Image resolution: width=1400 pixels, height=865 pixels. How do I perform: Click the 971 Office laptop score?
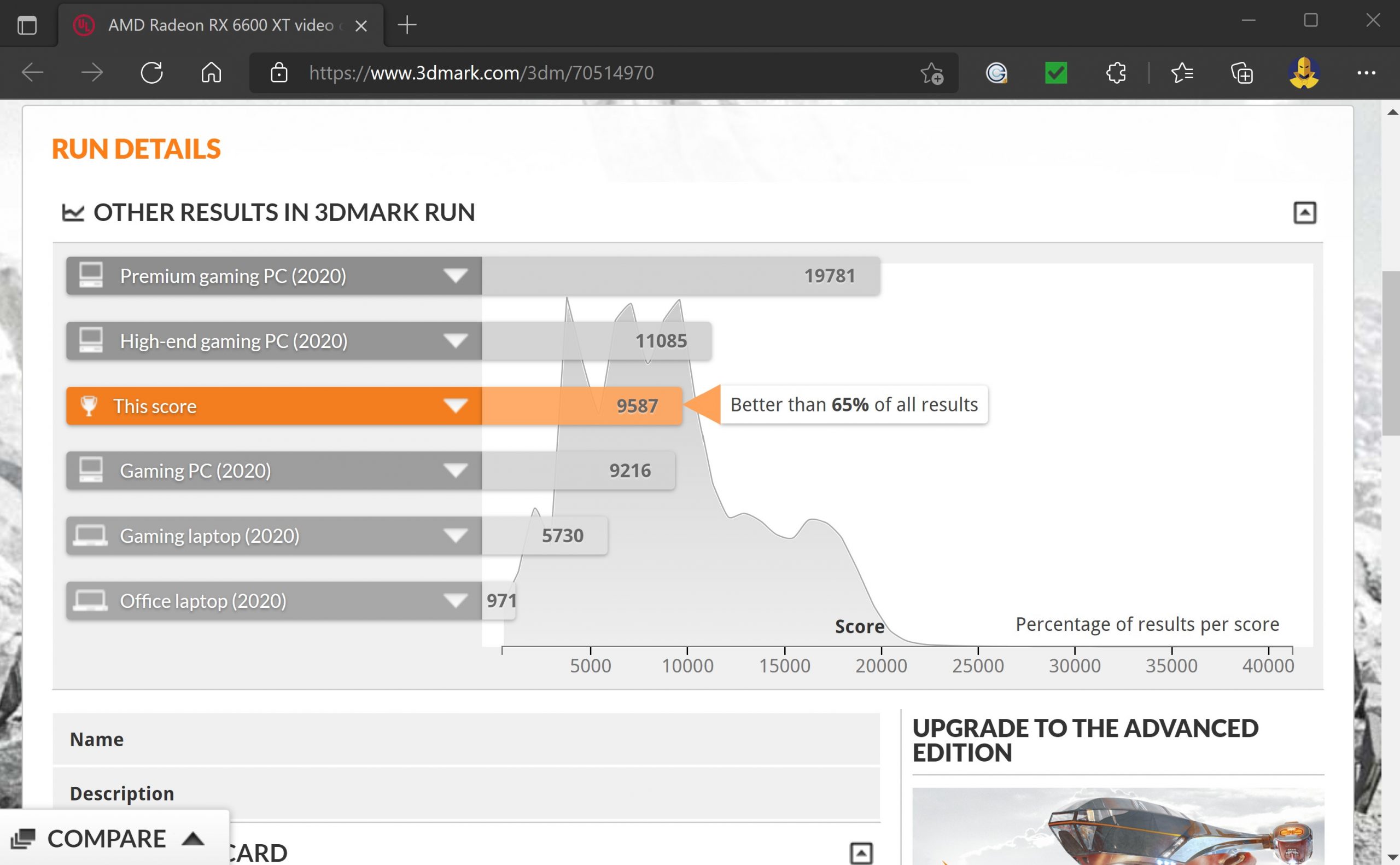(501, 601)
